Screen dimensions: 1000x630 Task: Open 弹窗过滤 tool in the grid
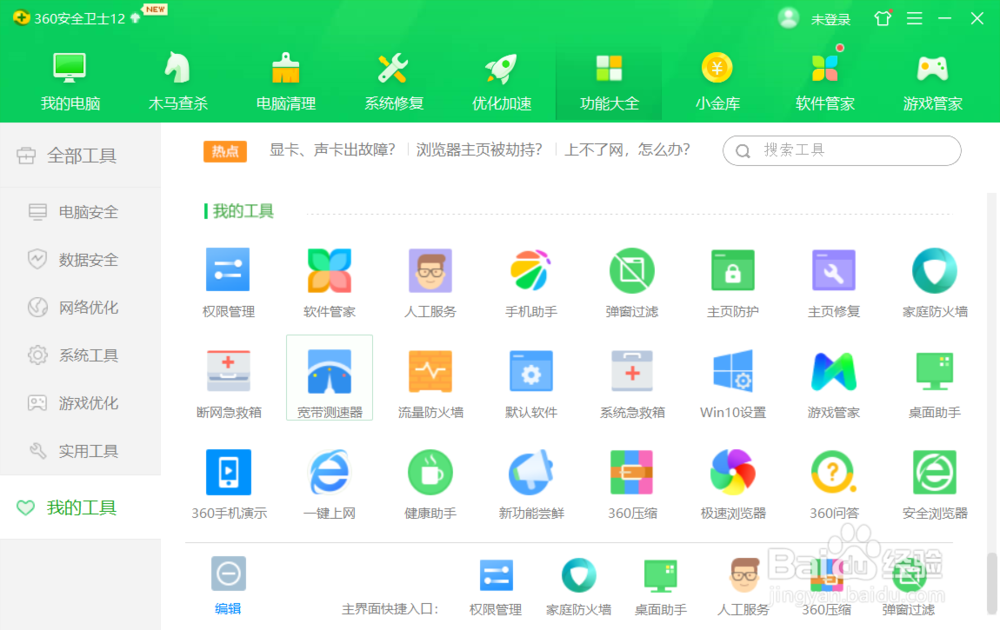tap(631, 282)
